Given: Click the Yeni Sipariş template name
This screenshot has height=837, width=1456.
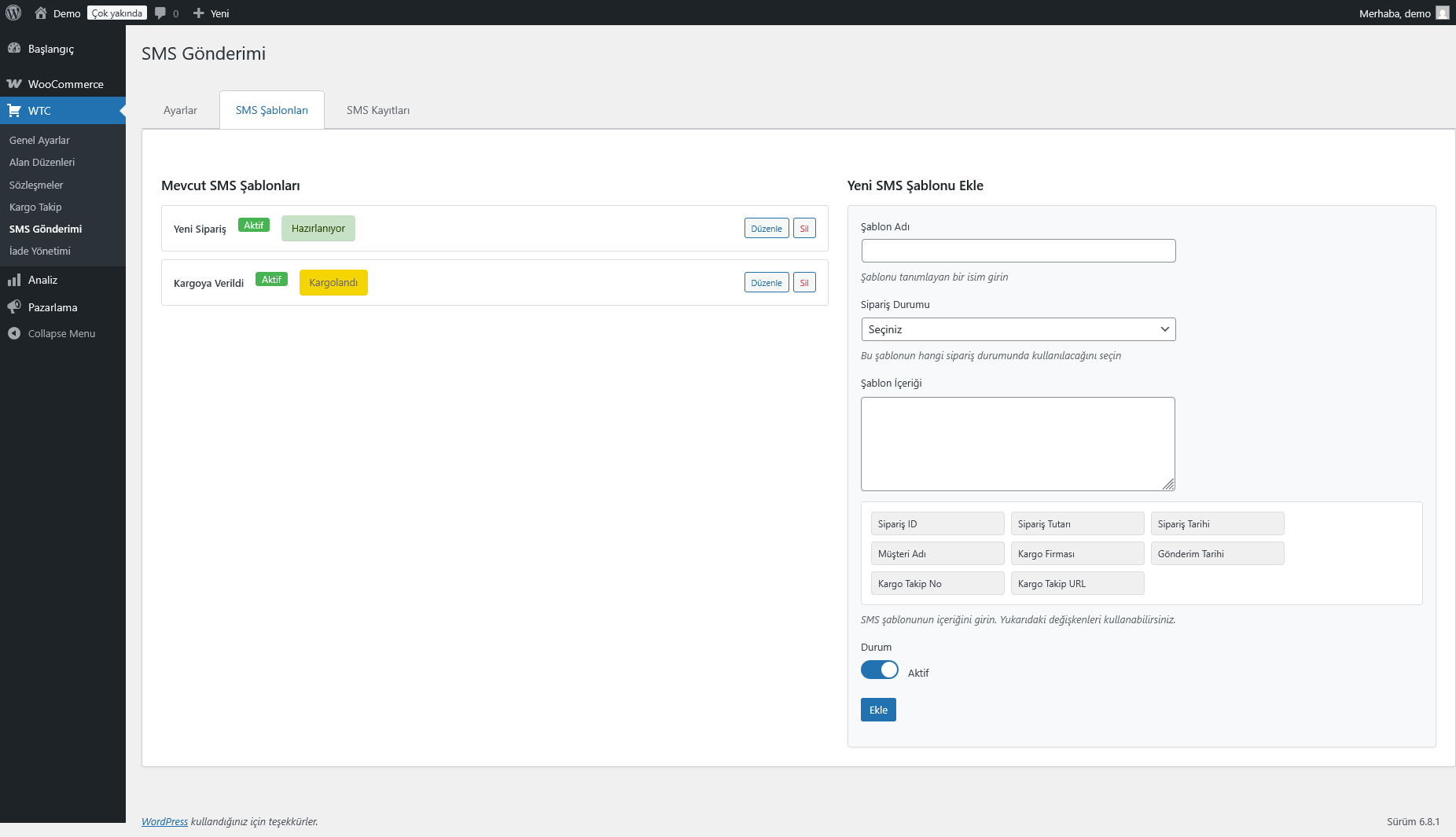Looking at the screenshot, I should tap(200, 229).
